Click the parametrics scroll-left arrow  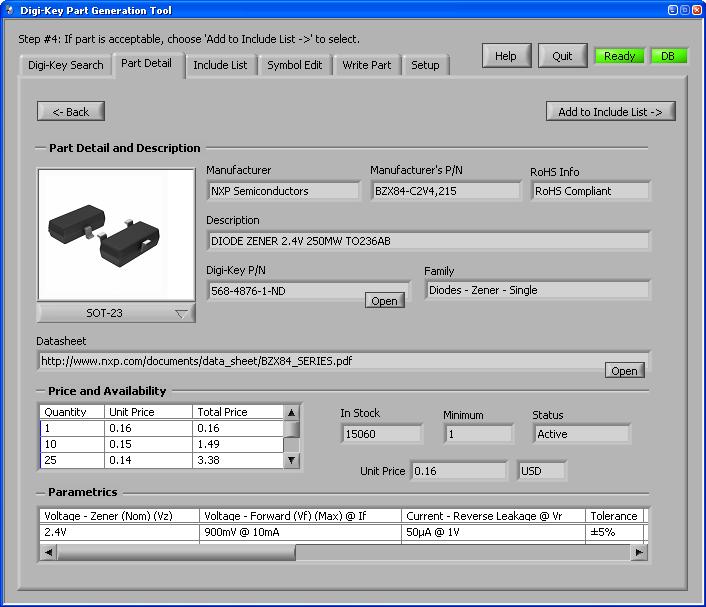[49, 552]
